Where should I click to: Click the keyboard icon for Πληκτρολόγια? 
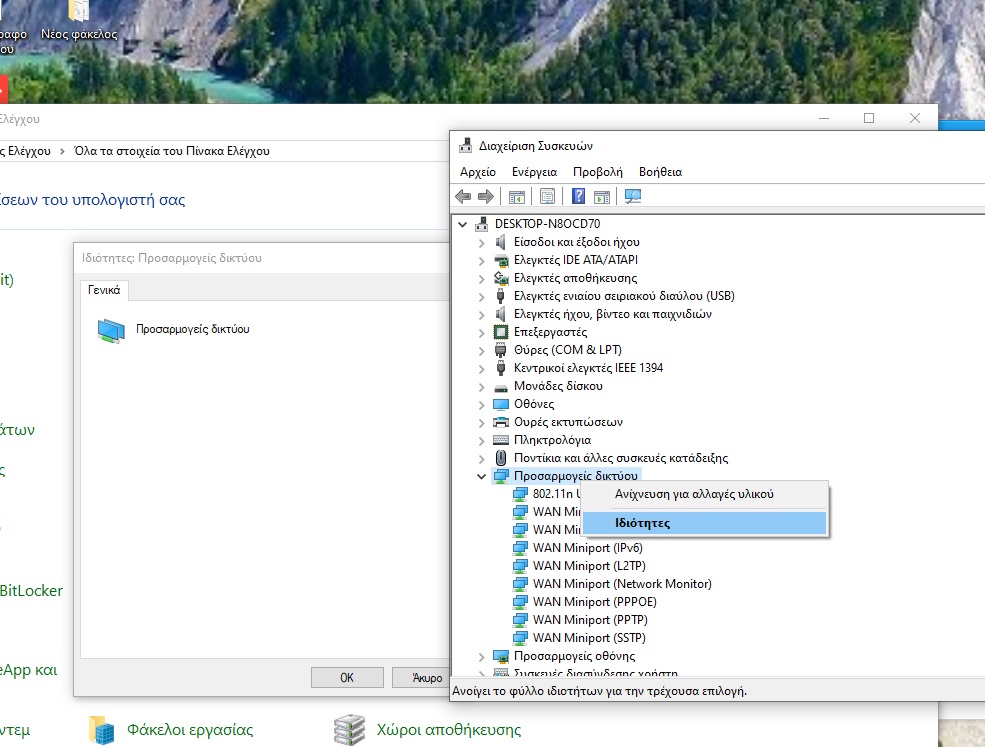(501, 440)
